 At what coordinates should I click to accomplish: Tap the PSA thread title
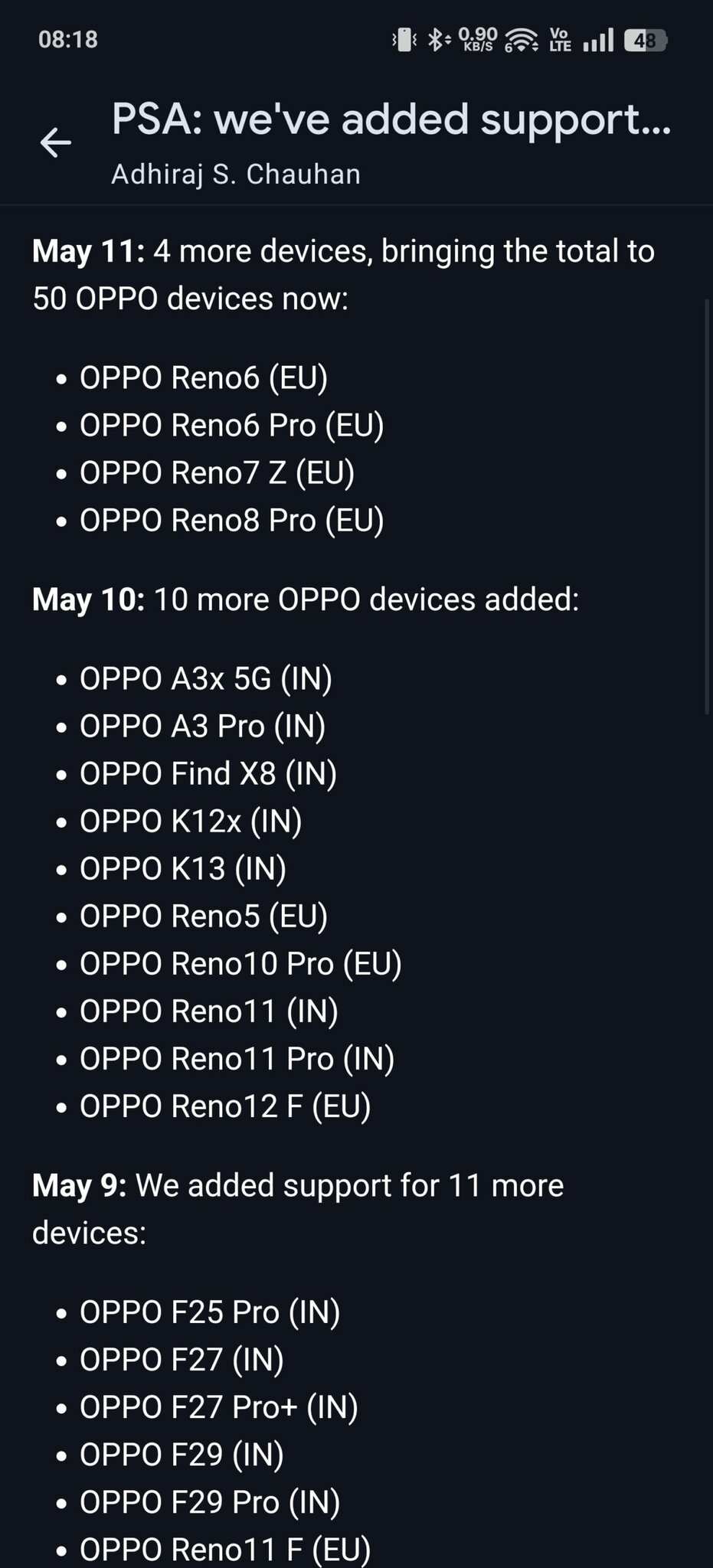point(391,120)
